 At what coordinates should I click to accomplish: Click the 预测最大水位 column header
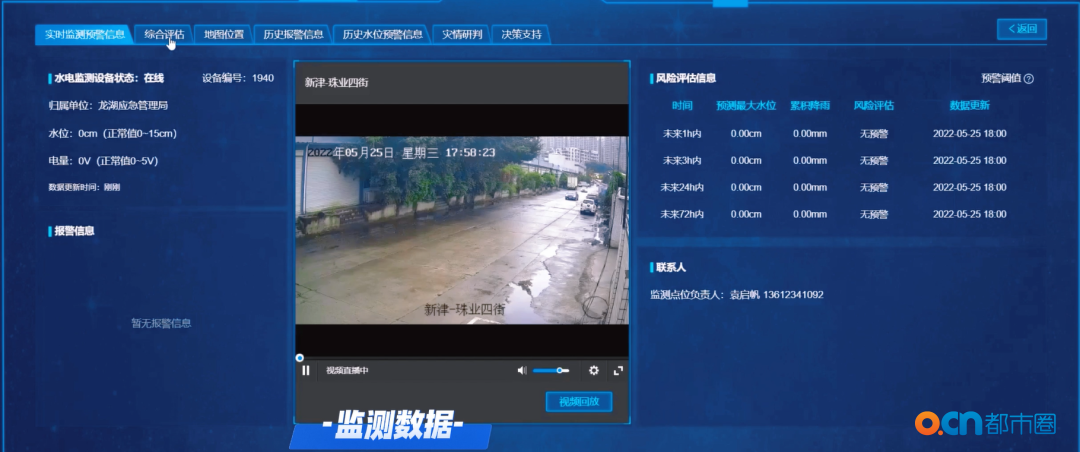click(746, 106)
